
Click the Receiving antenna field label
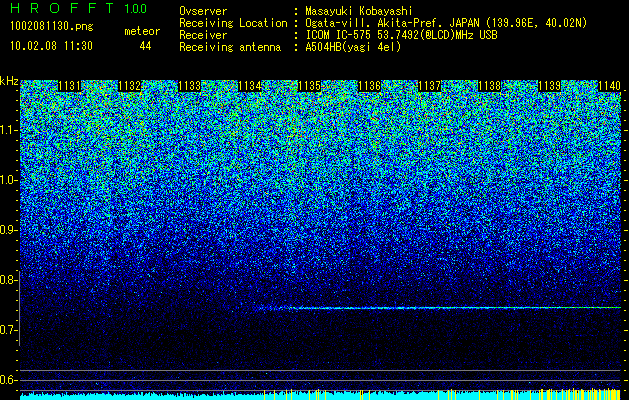[230, 47]
